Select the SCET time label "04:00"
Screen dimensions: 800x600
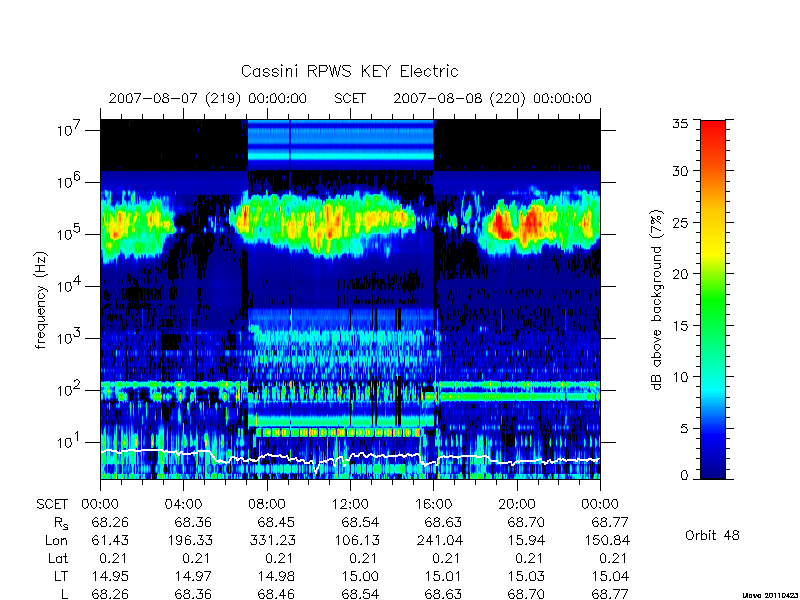(183, 505)
